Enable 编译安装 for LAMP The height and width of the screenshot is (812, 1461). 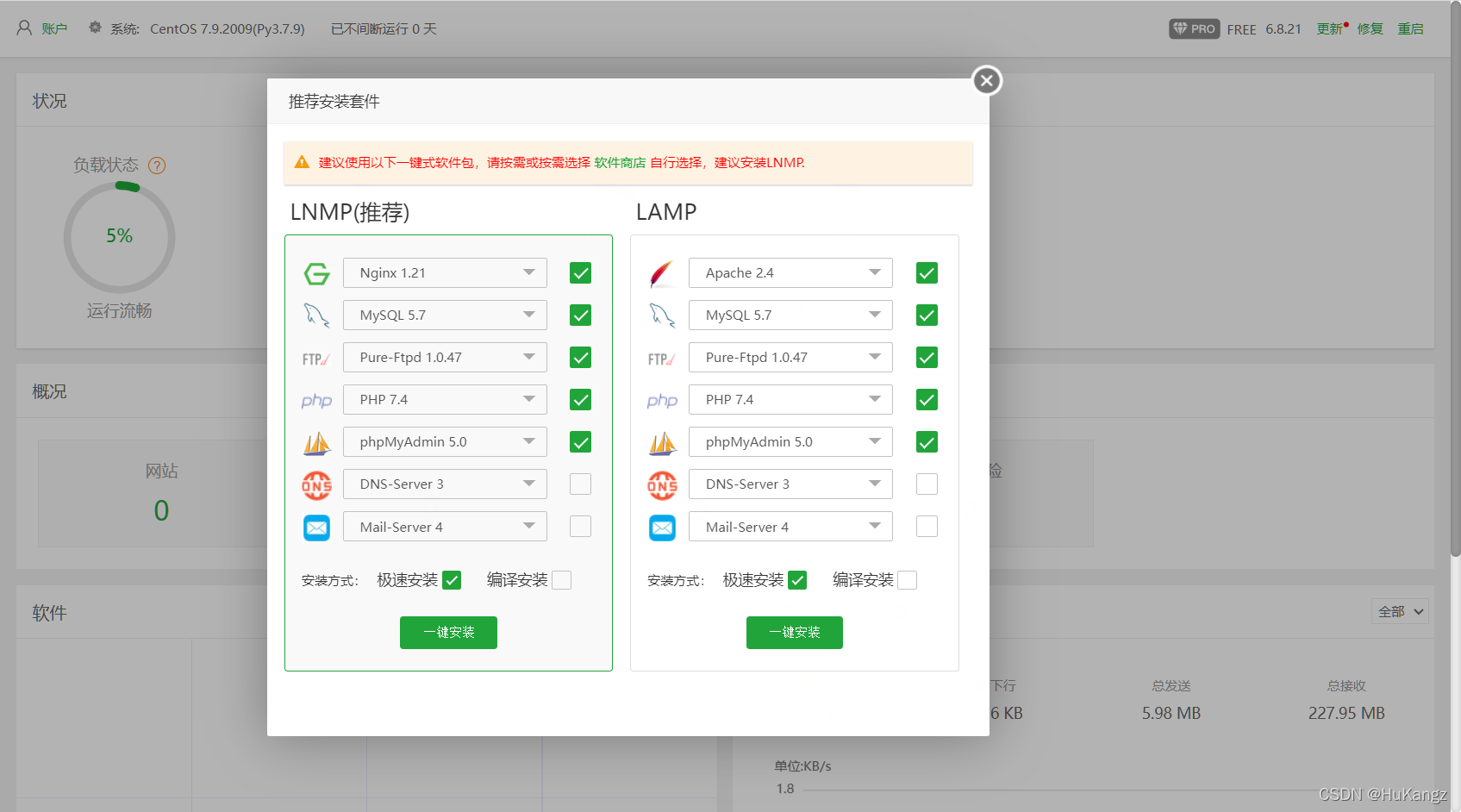(907, 580)
